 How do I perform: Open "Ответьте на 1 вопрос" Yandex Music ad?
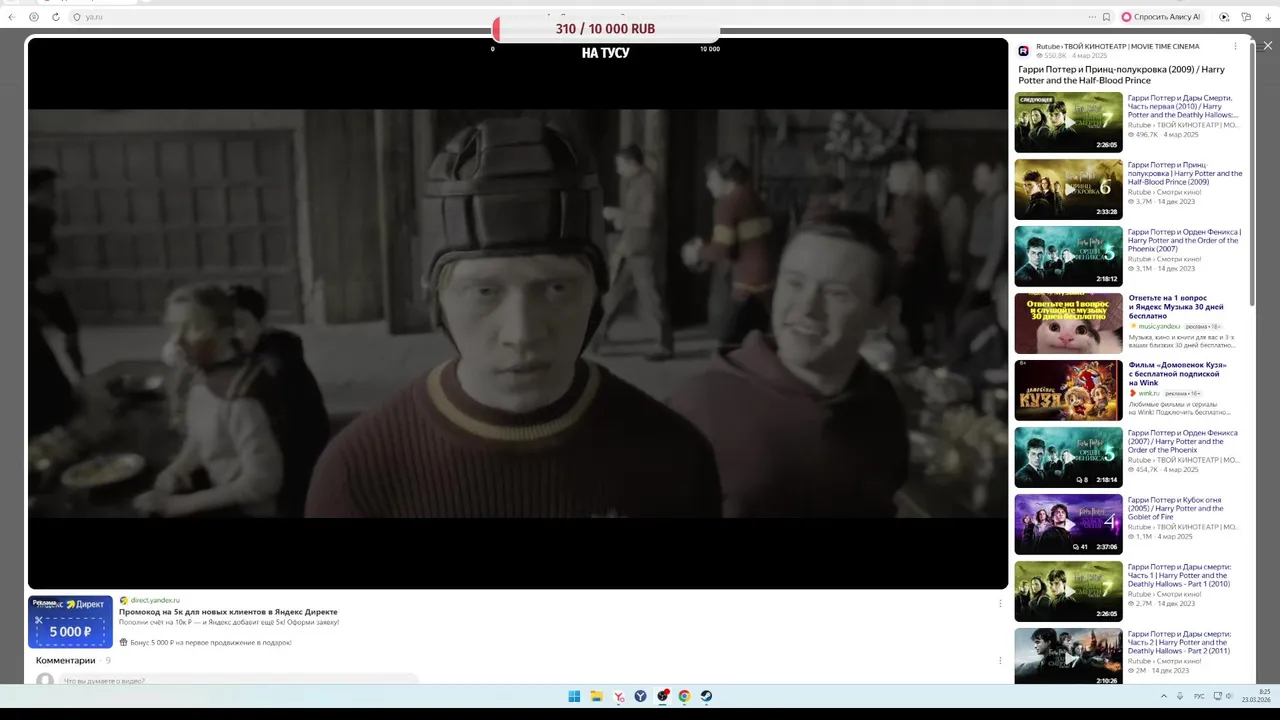[x=1176, y=307]
